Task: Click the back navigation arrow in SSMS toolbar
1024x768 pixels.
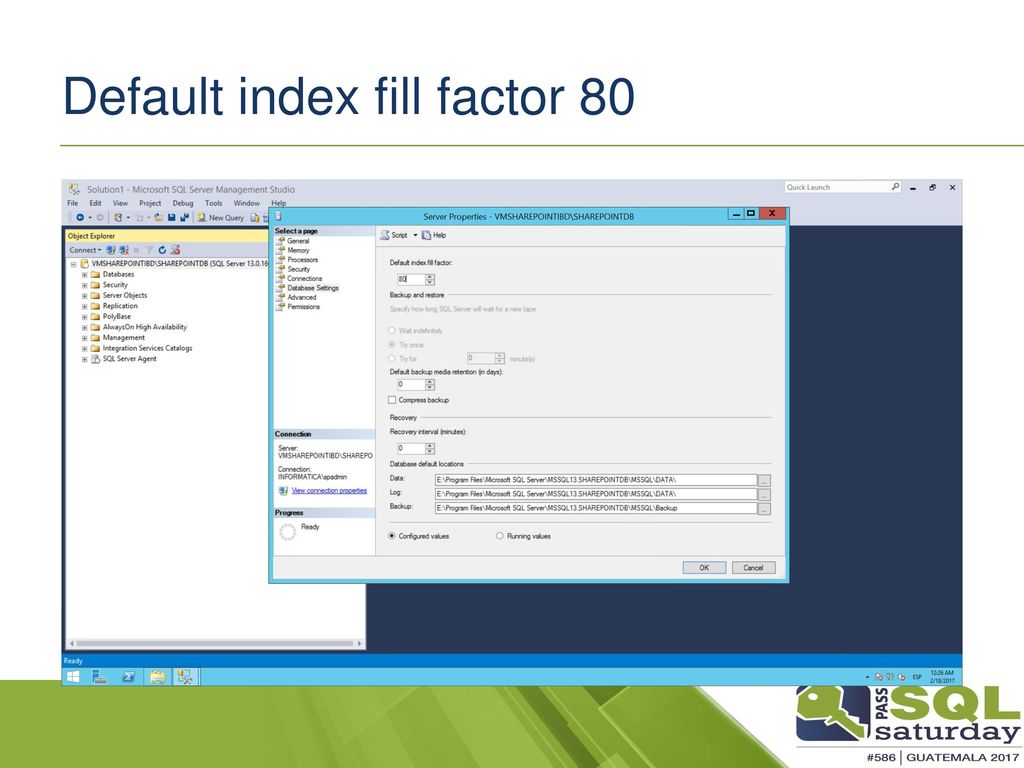Action: (80, 217)
